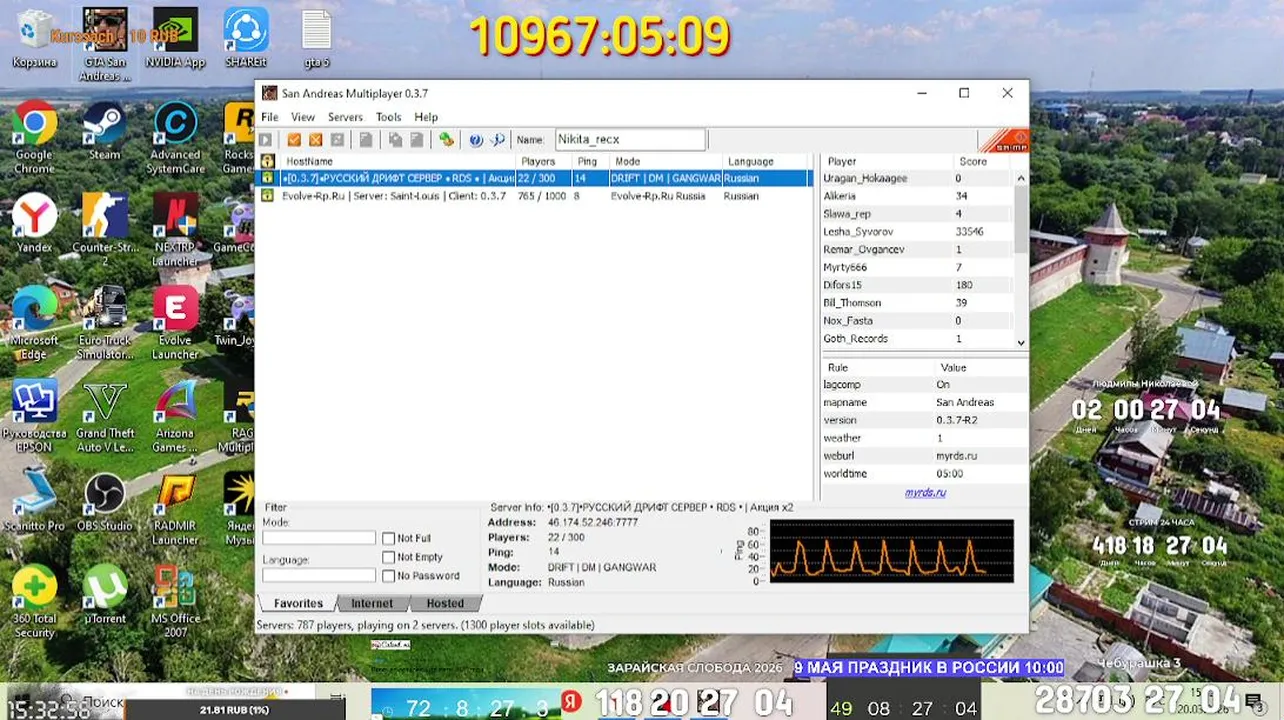Image resolution: width=1284 pixels, height=720 pixels.
Task: Select player Lesha_Syvorov in player list
Action: tap(917, 231)
